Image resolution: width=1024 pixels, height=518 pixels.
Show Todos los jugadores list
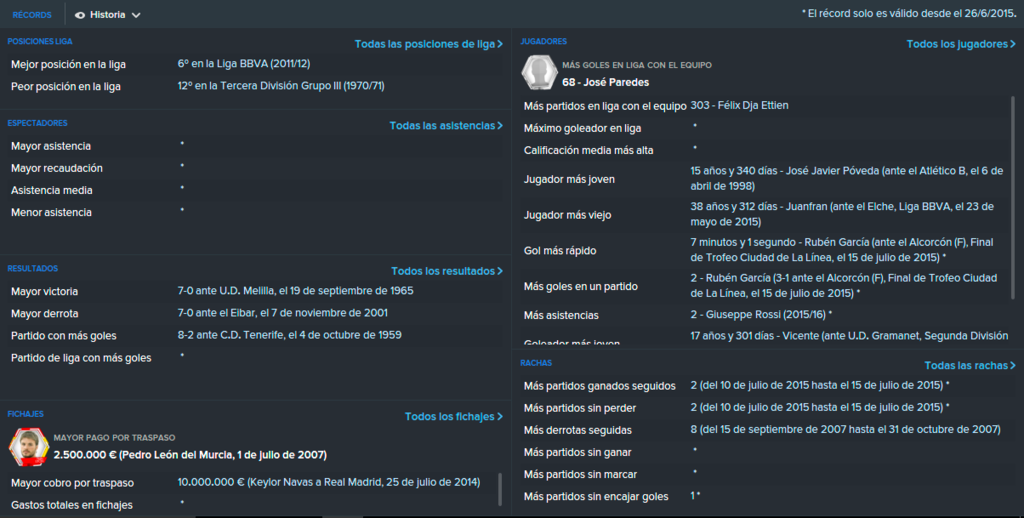[961, 44]
